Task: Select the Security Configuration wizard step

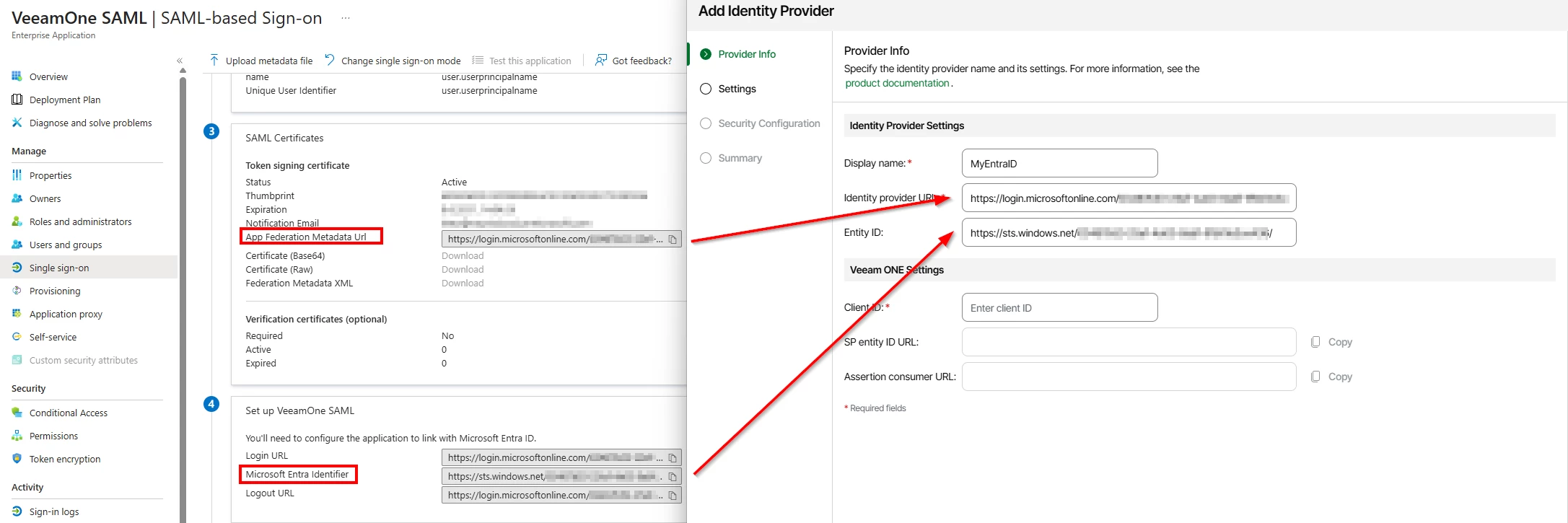Action: [x=760, y=123]
